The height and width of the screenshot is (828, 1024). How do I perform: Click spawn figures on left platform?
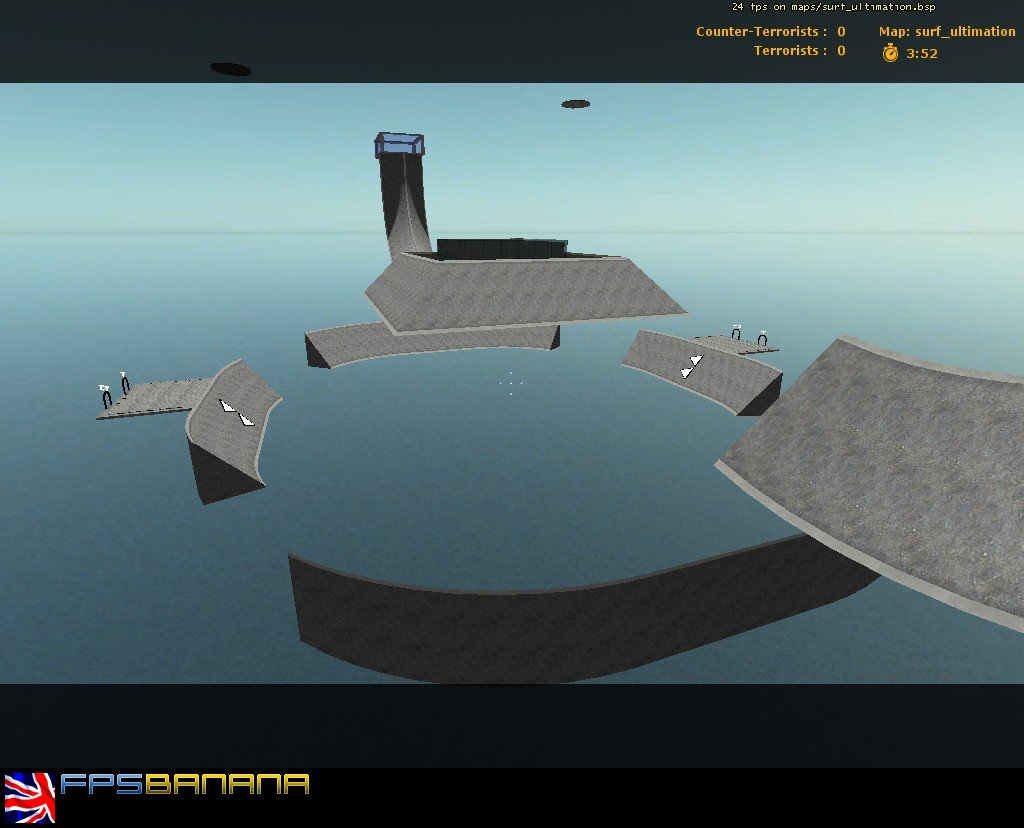tap(114, 390)
